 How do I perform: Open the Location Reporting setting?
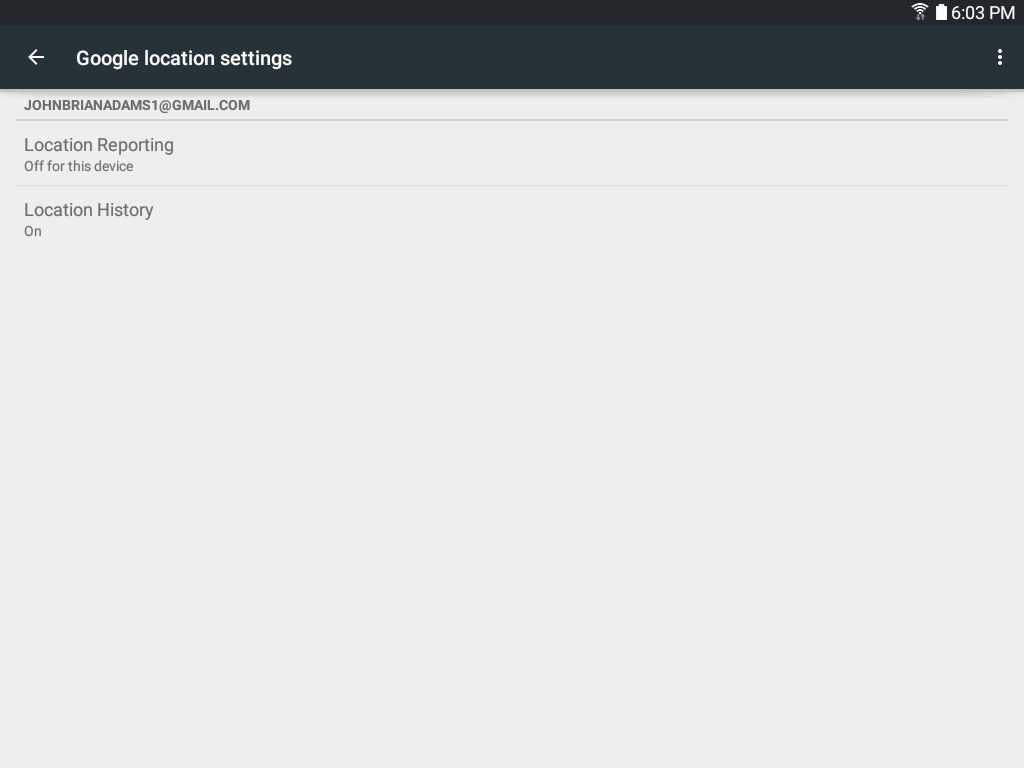[x=512, y=153]
